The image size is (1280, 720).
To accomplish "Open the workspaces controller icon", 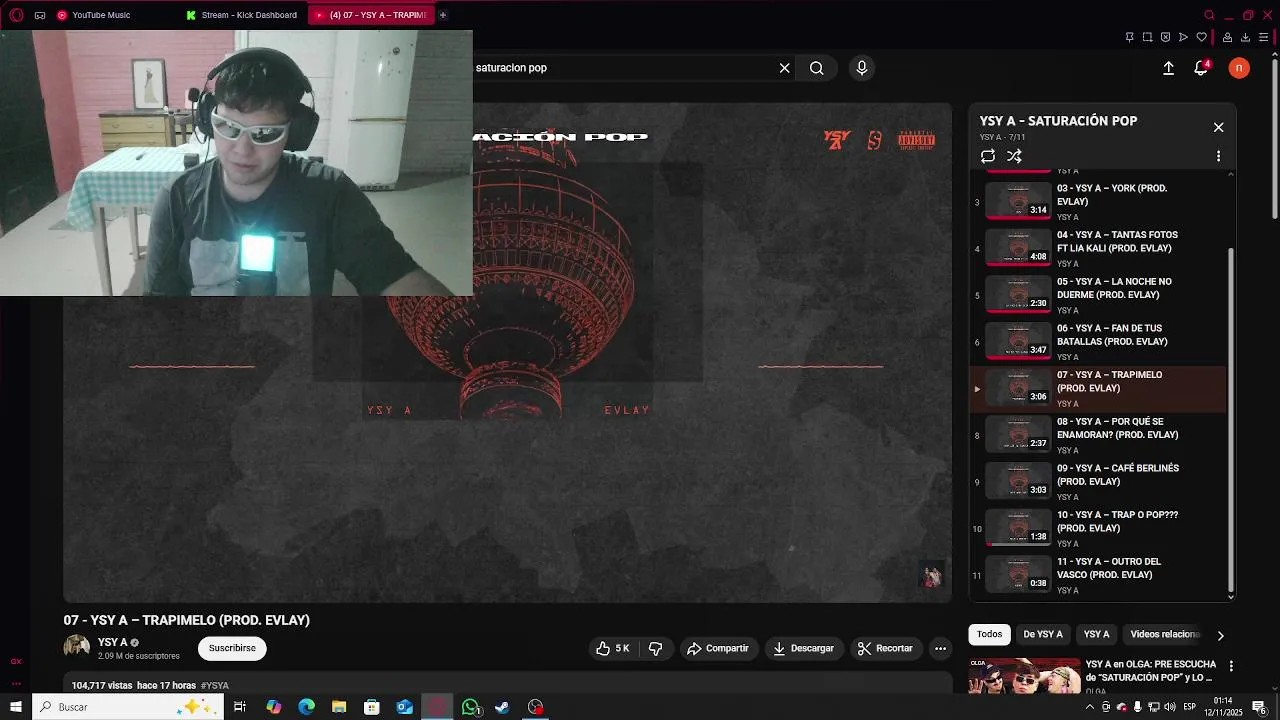I will 40,15.
